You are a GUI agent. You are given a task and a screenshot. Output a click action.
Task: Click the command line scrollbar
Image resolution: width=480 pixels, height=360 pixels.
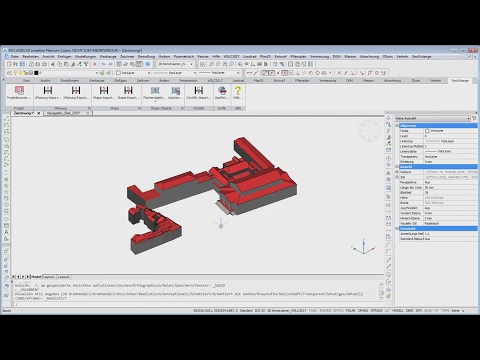(381, 290)
